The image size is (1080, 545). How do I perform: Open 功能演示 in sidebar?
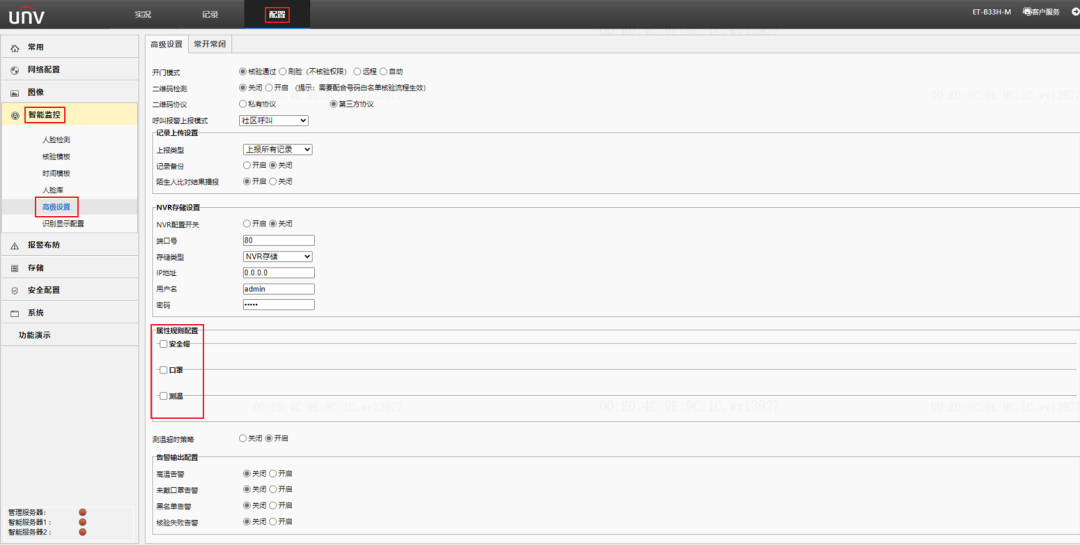[34, 336]
